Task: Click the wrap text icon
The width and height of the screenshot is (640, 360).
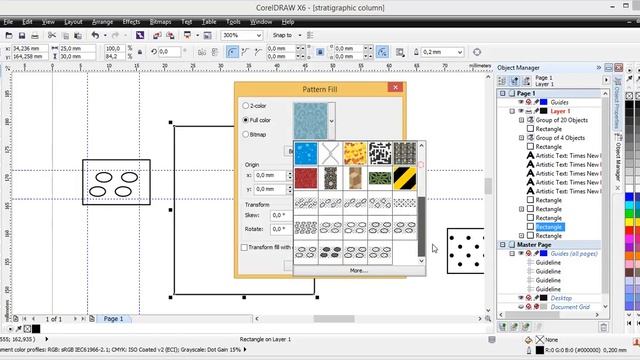Action: (x=400, y=52)
